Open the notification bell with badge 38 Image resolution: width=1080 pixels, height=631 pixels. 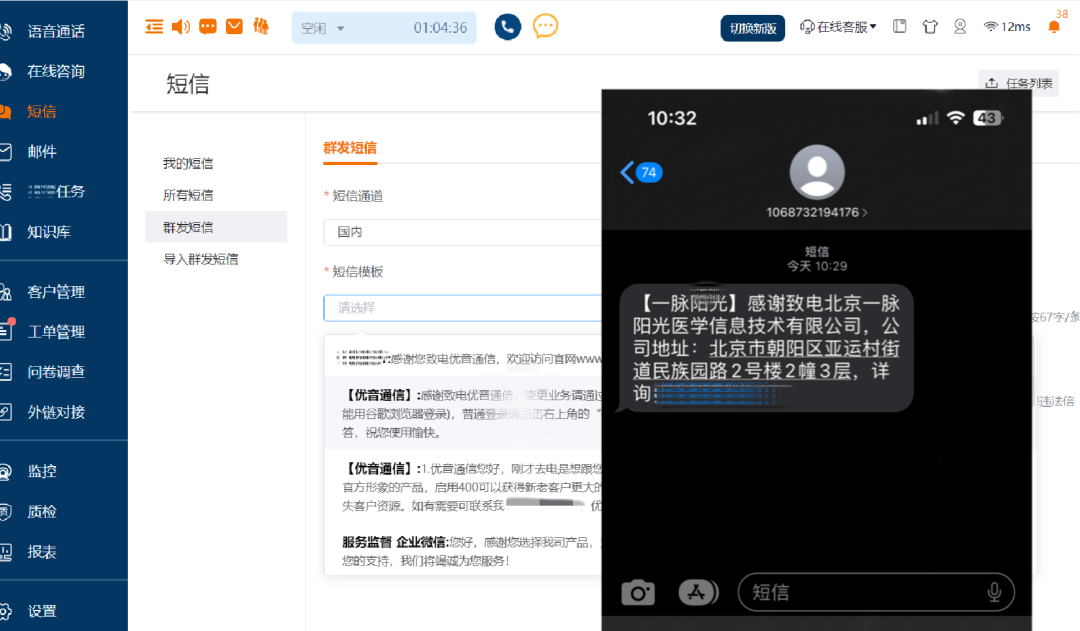(1054, 26)
